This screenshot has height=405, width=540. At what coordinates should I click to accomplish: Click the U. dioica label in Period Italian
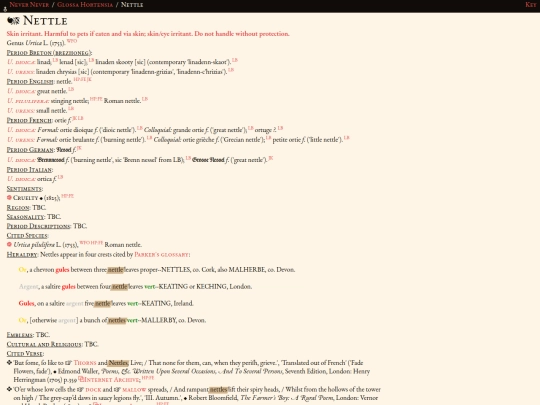[21, 179]
